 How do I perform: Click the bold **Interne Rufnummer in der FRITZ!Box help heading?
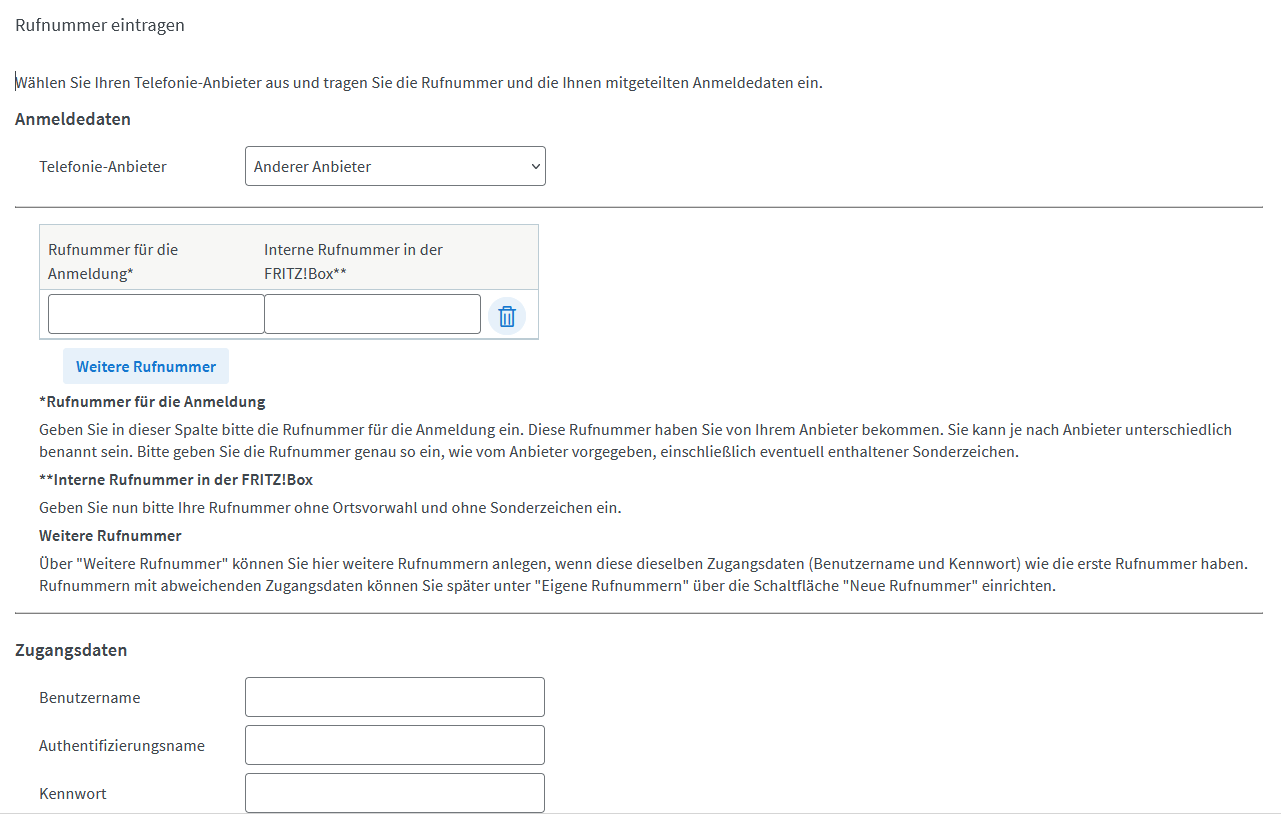(x=176, y=480)
